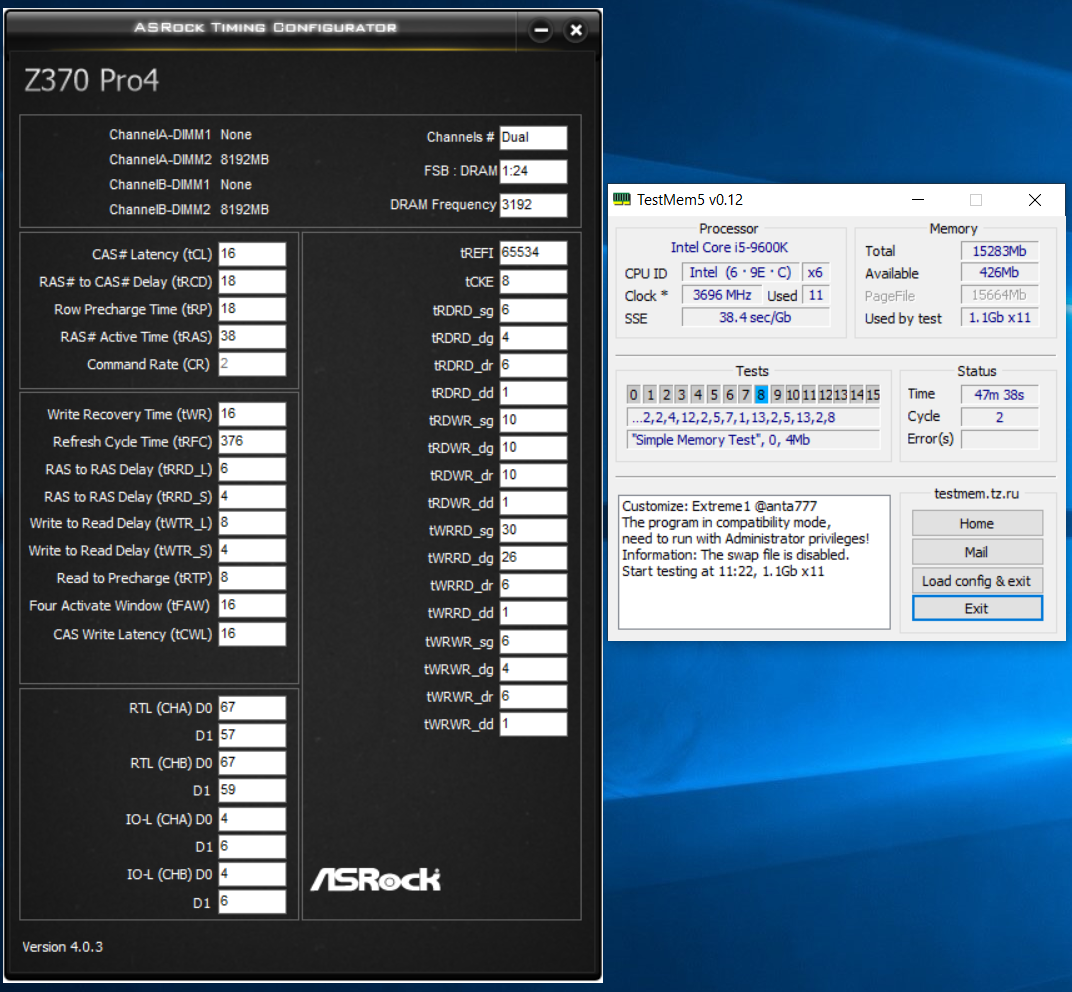Click the Four Activate Window (tFAW) field
Image resolution: width=1072 pixels, height=992 pixels.
[252, 605]
